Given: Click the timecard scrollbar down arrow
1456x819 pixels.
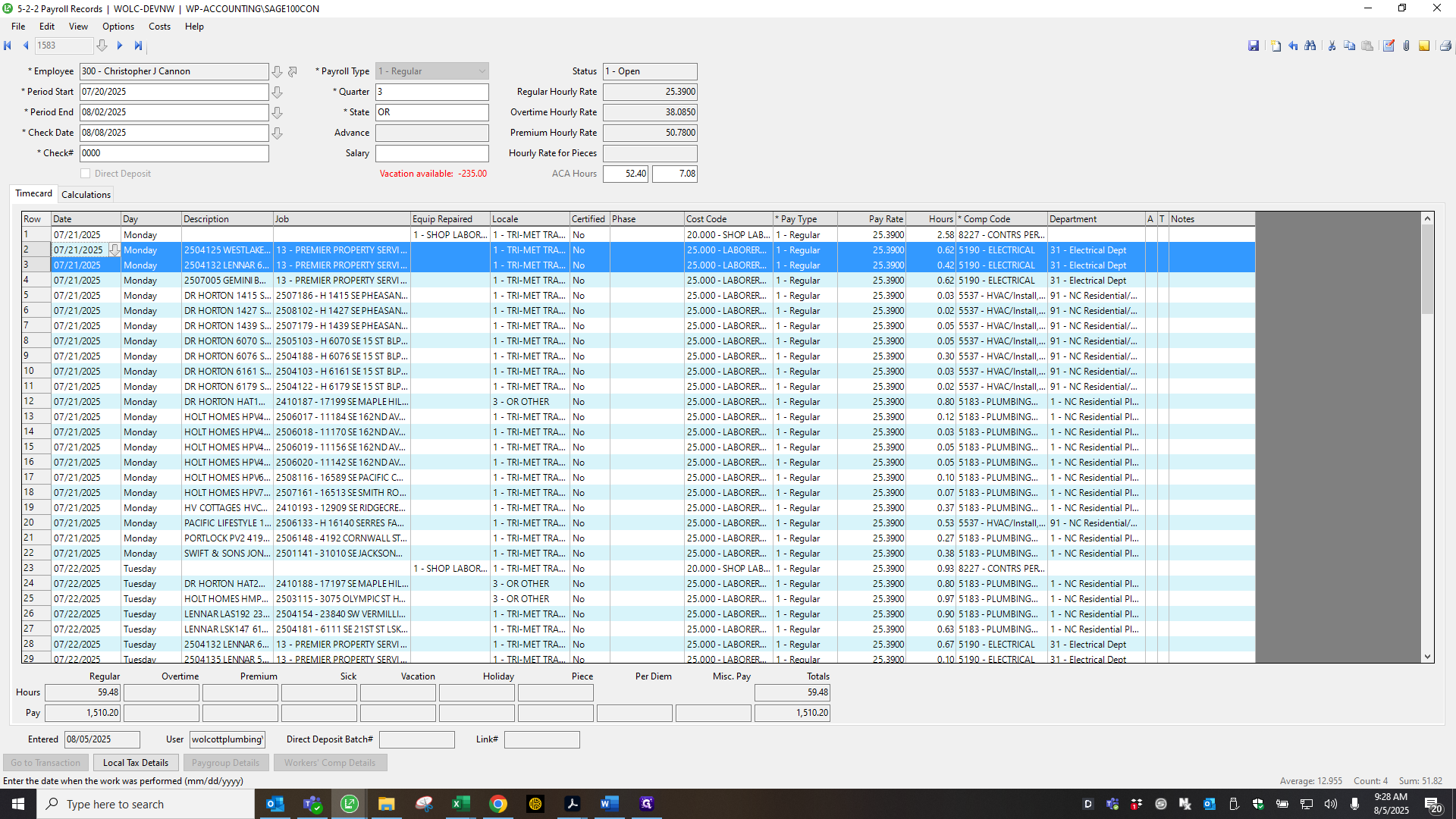Looking at the screenshot, I should pos(1428,657).
